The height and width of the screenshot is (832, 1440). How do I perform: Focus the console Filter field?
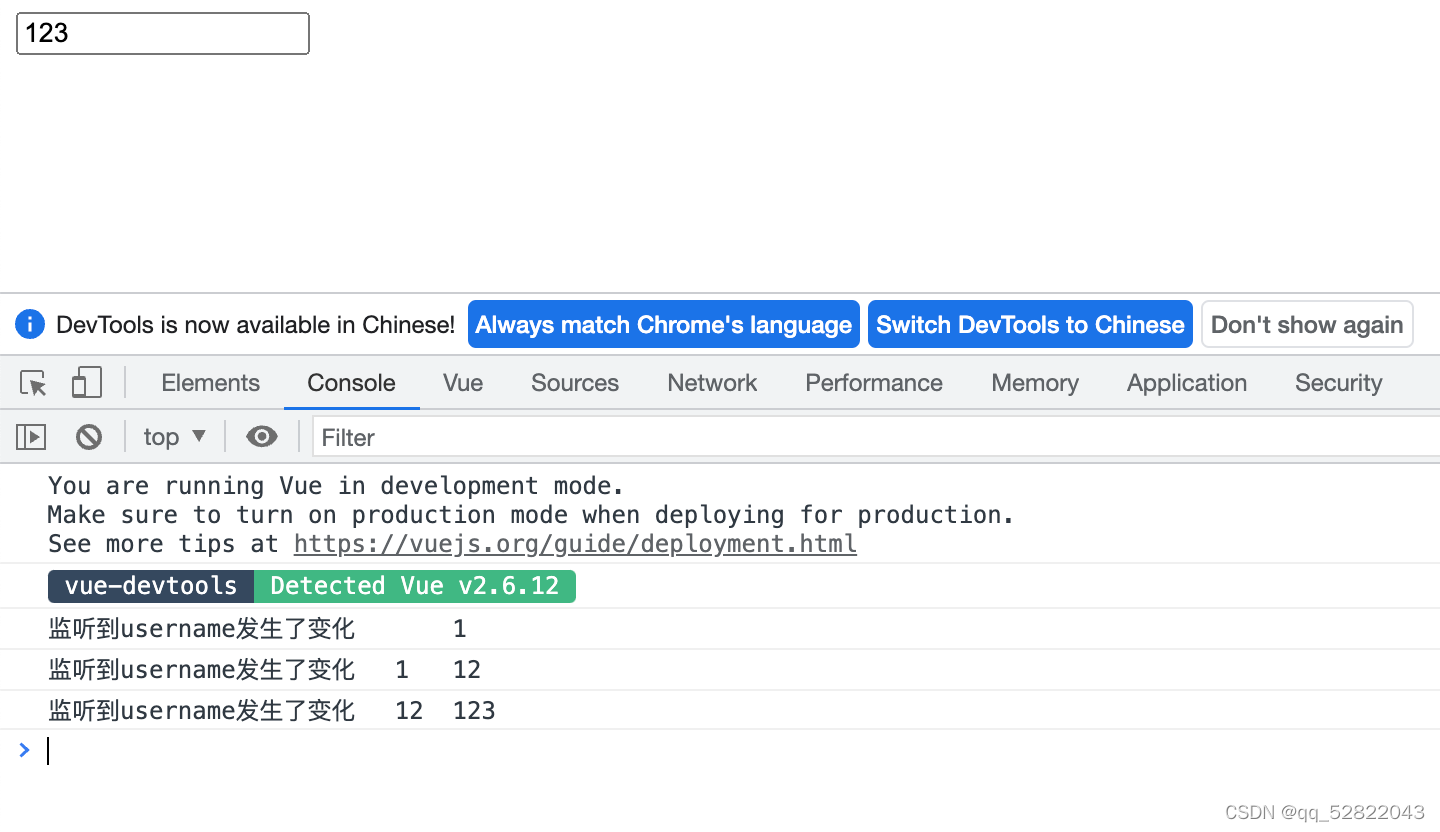[450, 436]
